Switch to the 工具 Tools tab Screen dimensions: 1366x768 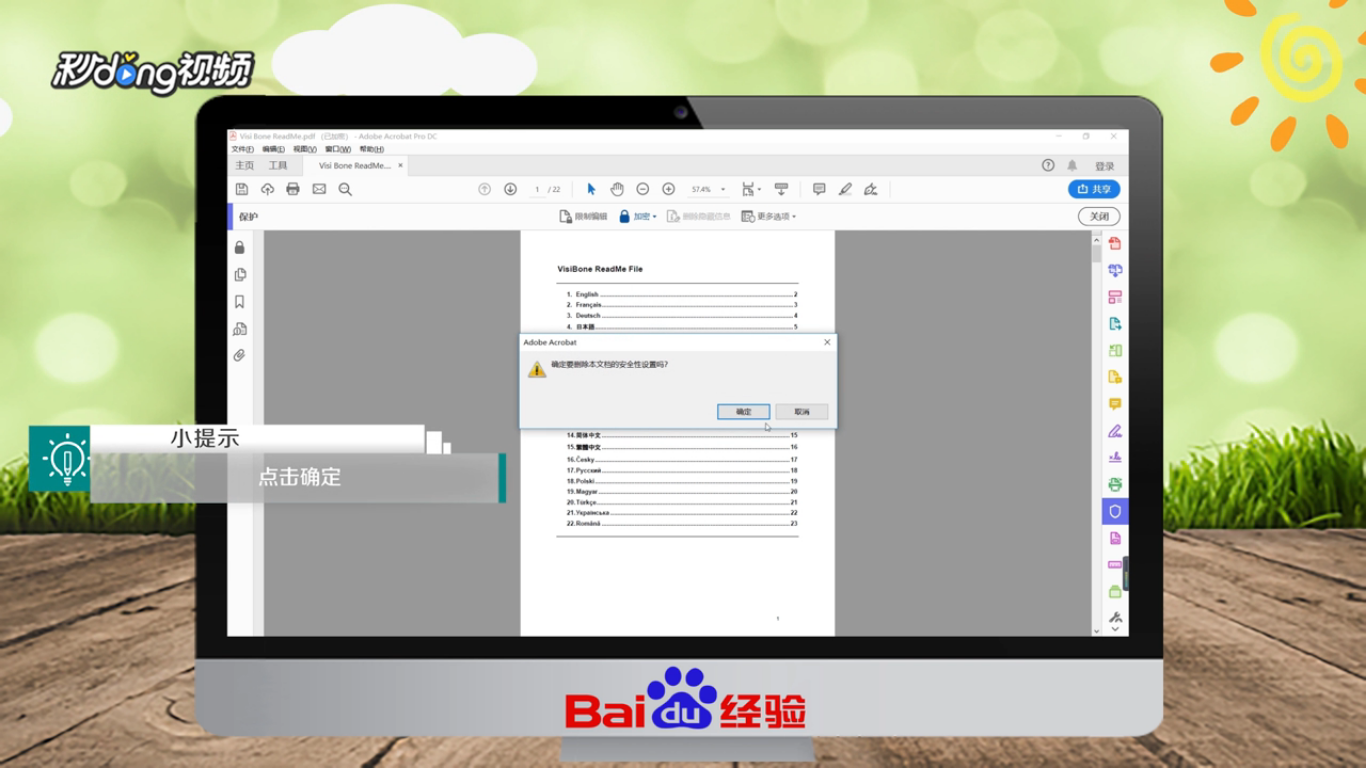tap(278, 165)
